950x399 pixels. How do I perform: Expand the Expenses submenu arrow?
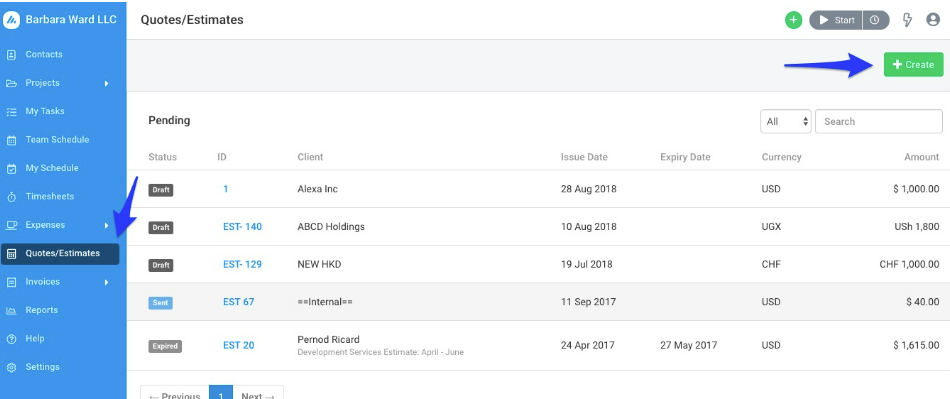point(106,225)
